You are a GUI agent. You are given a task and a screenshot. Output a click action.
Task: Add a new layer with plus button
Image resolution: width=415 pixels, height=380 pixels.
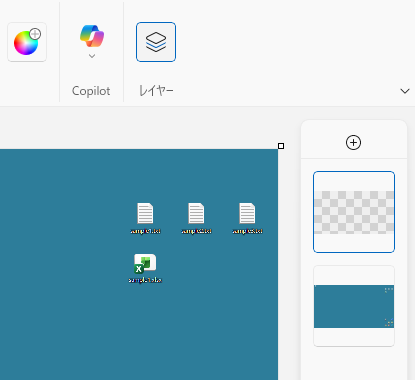click(x=353, y=143)
